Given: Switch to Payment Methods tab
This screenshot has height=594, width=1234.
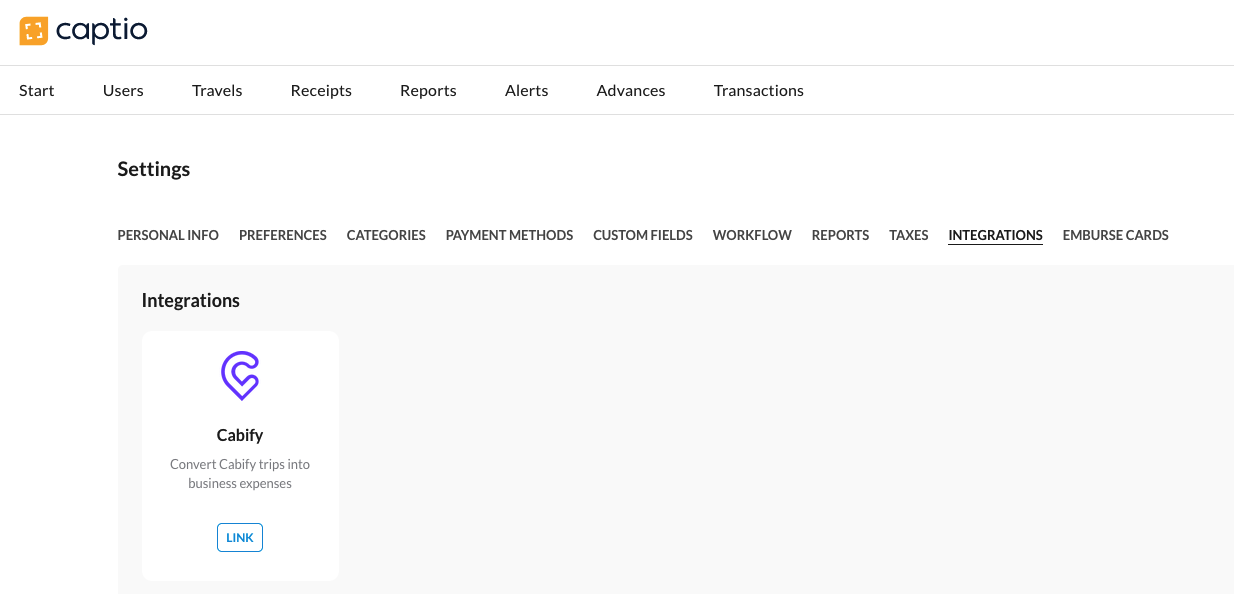Looking at the screenshot, I should (x=509, y=235).
